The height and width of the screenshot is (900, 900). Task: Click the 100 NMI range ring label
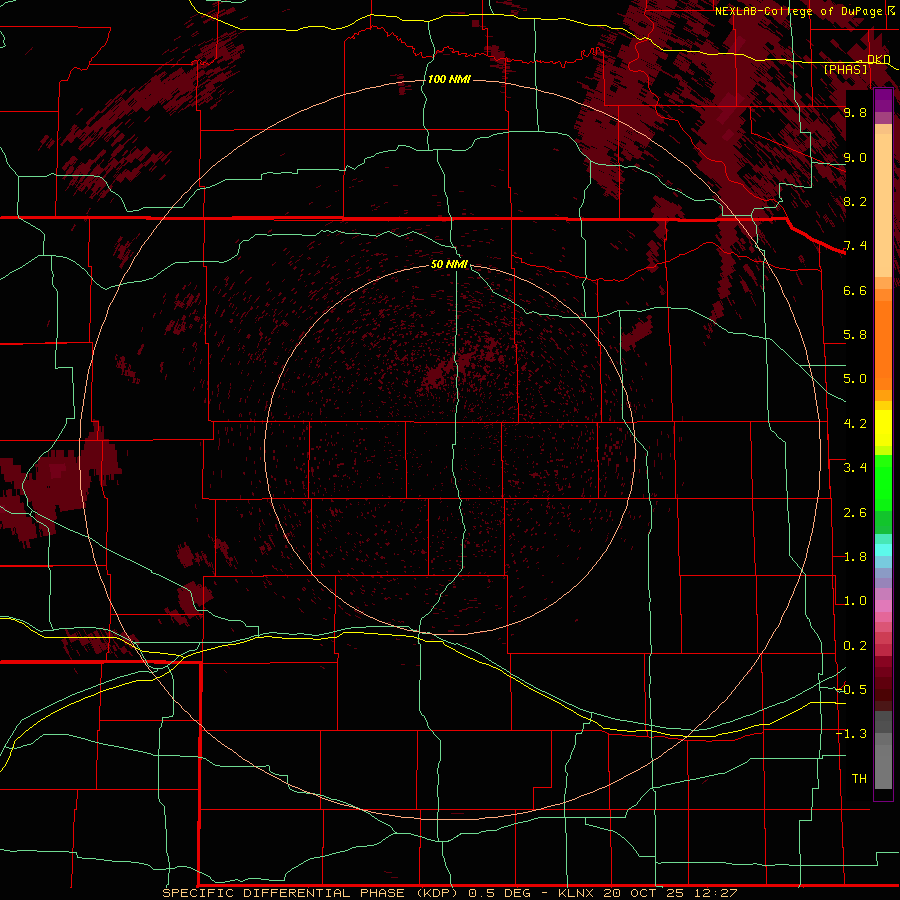point(449,79)
